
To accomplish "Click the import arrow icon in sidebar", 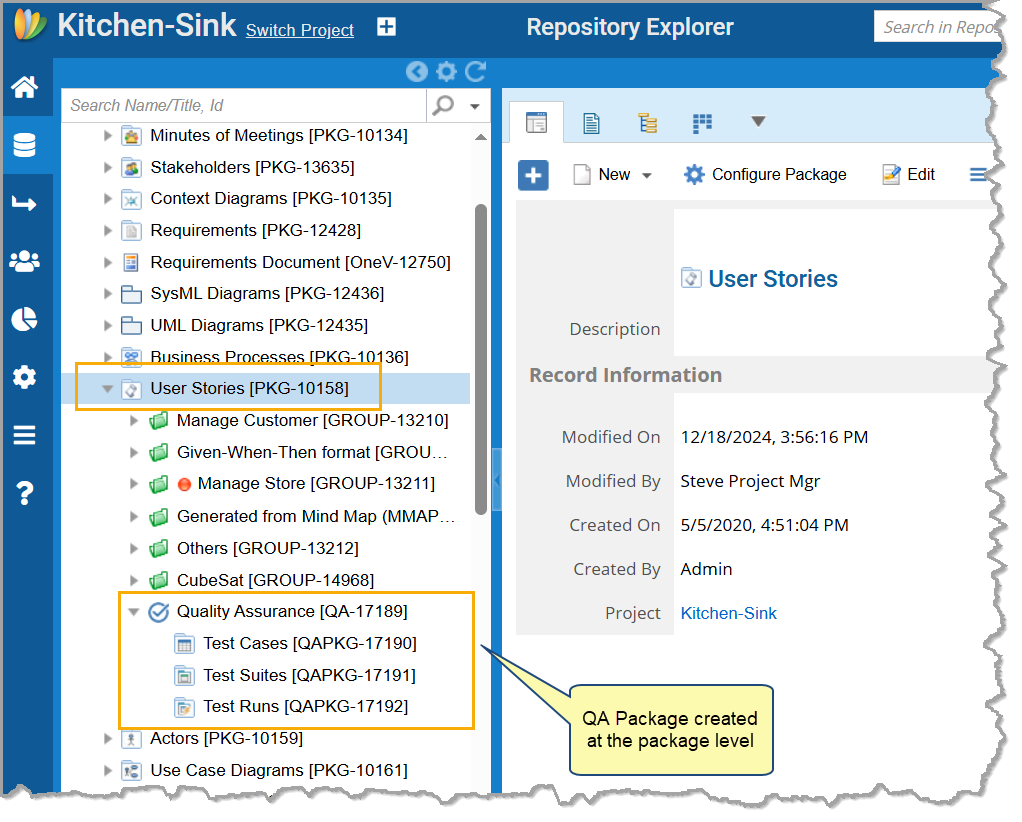I will coord(25,203).
